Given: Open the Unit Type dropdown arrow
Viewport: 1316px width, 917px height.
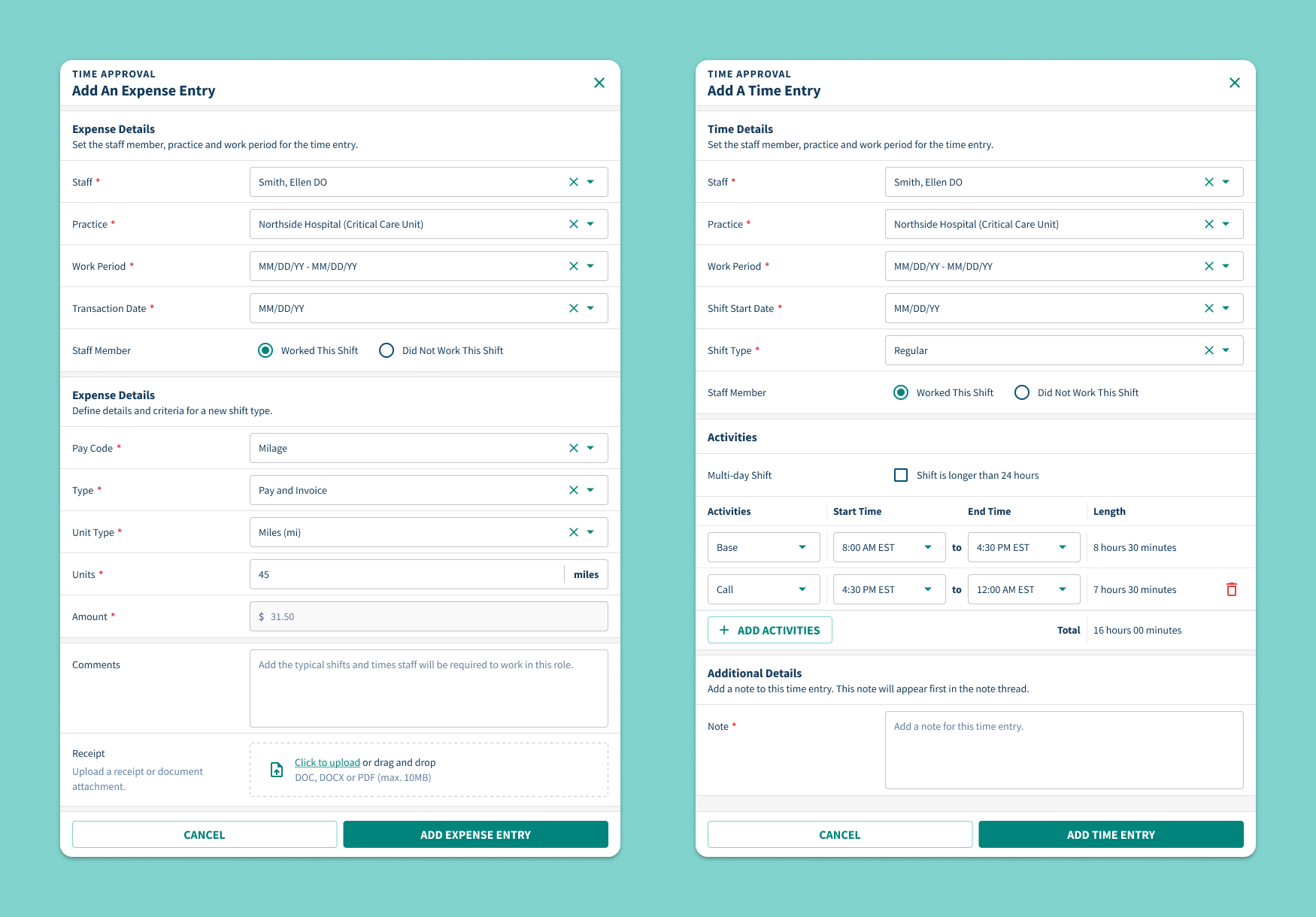Looking at the screenshot, I should pos(590,532).
